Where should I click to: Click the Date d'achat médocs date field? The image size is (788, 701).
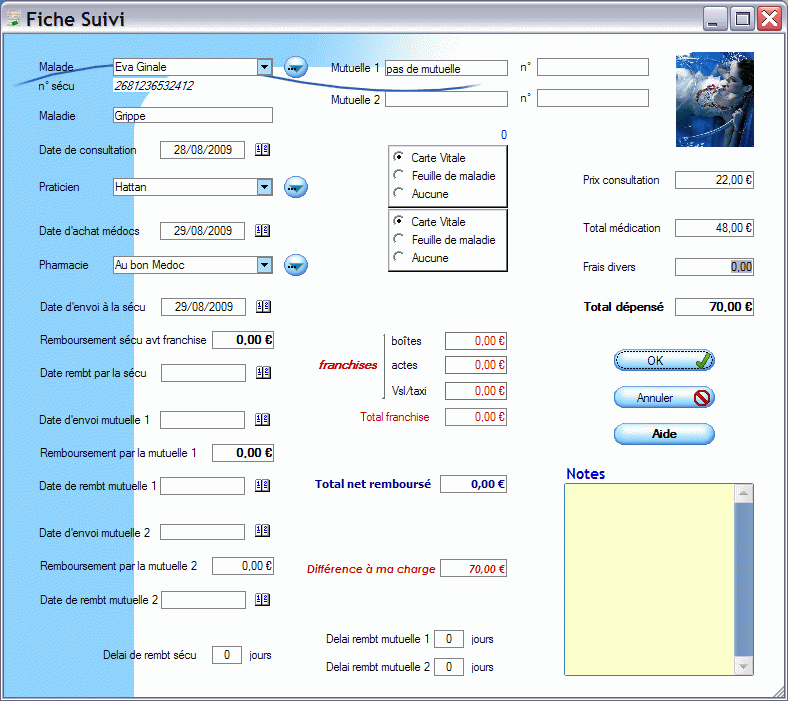coord(203,231)
